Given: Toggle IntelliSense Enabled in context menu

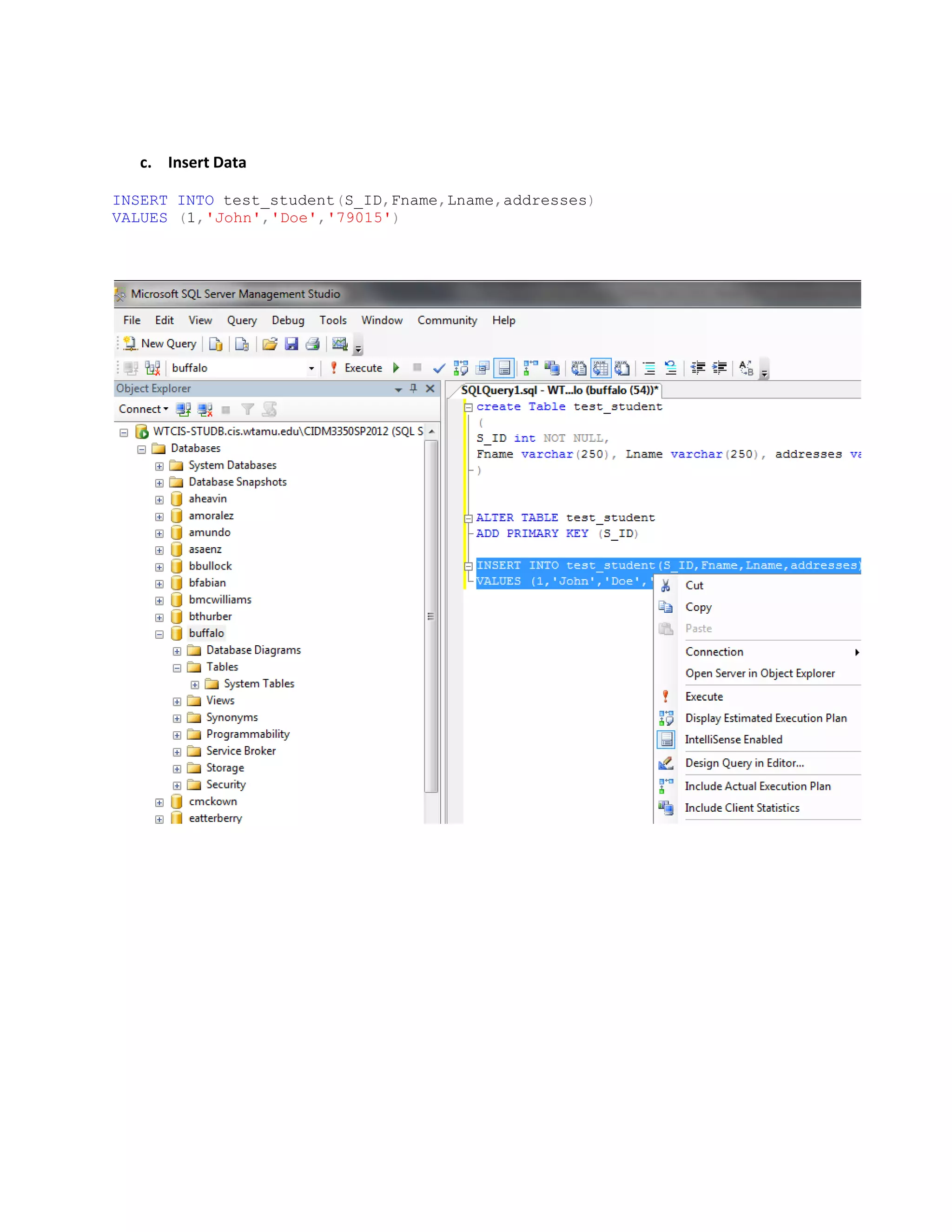Looking at the screenshot, I should pos(758,740).
